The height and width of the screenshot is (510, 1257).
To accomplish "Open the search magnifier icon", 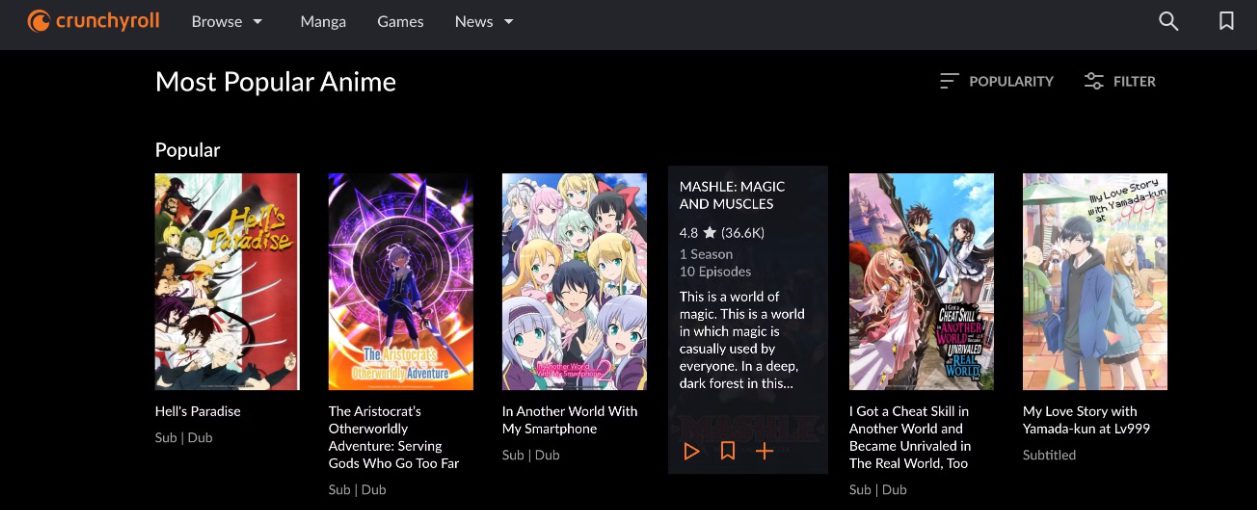I will [x=1168, y=21].
